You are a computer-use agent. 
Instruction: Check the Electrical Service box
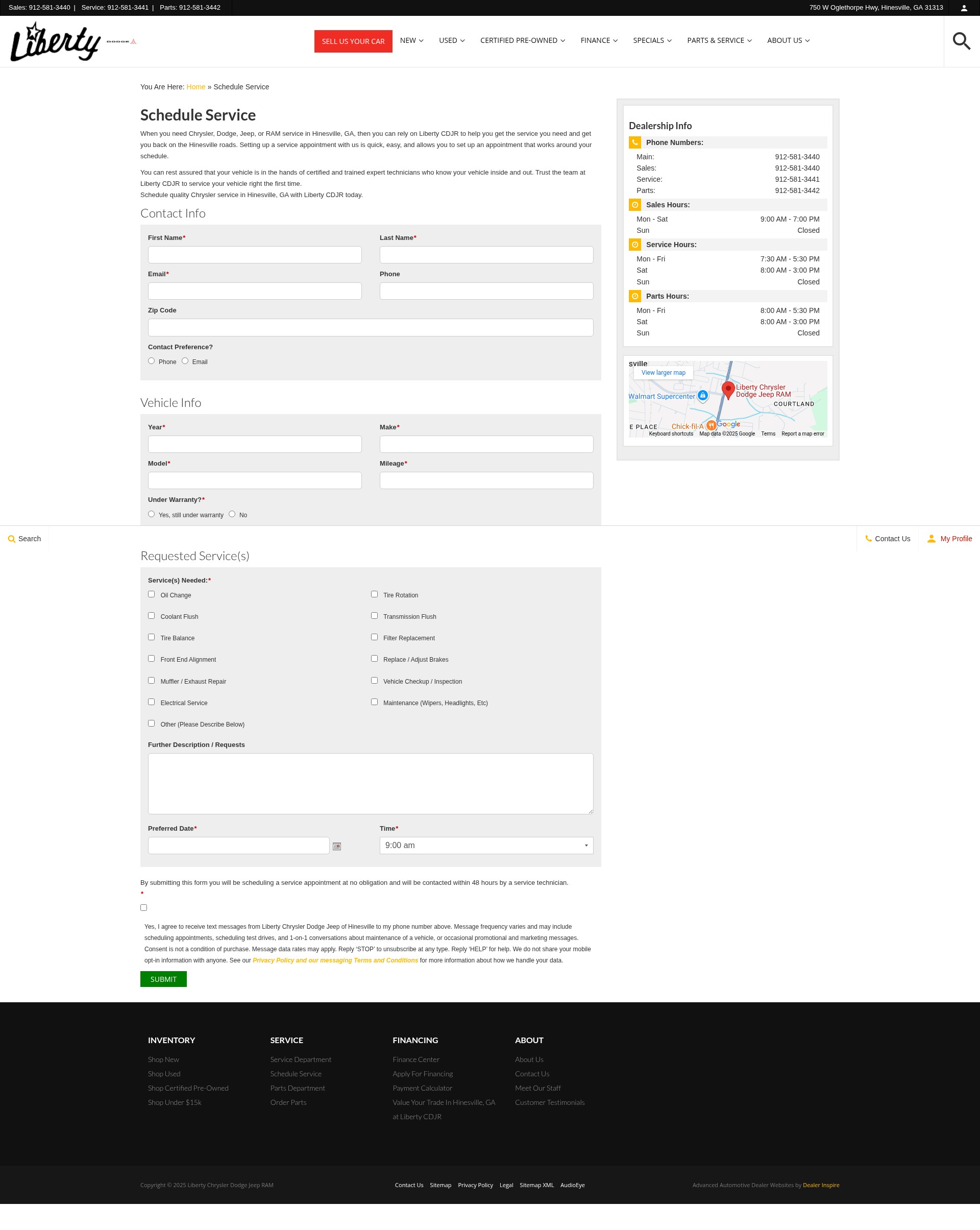[151, 702]
